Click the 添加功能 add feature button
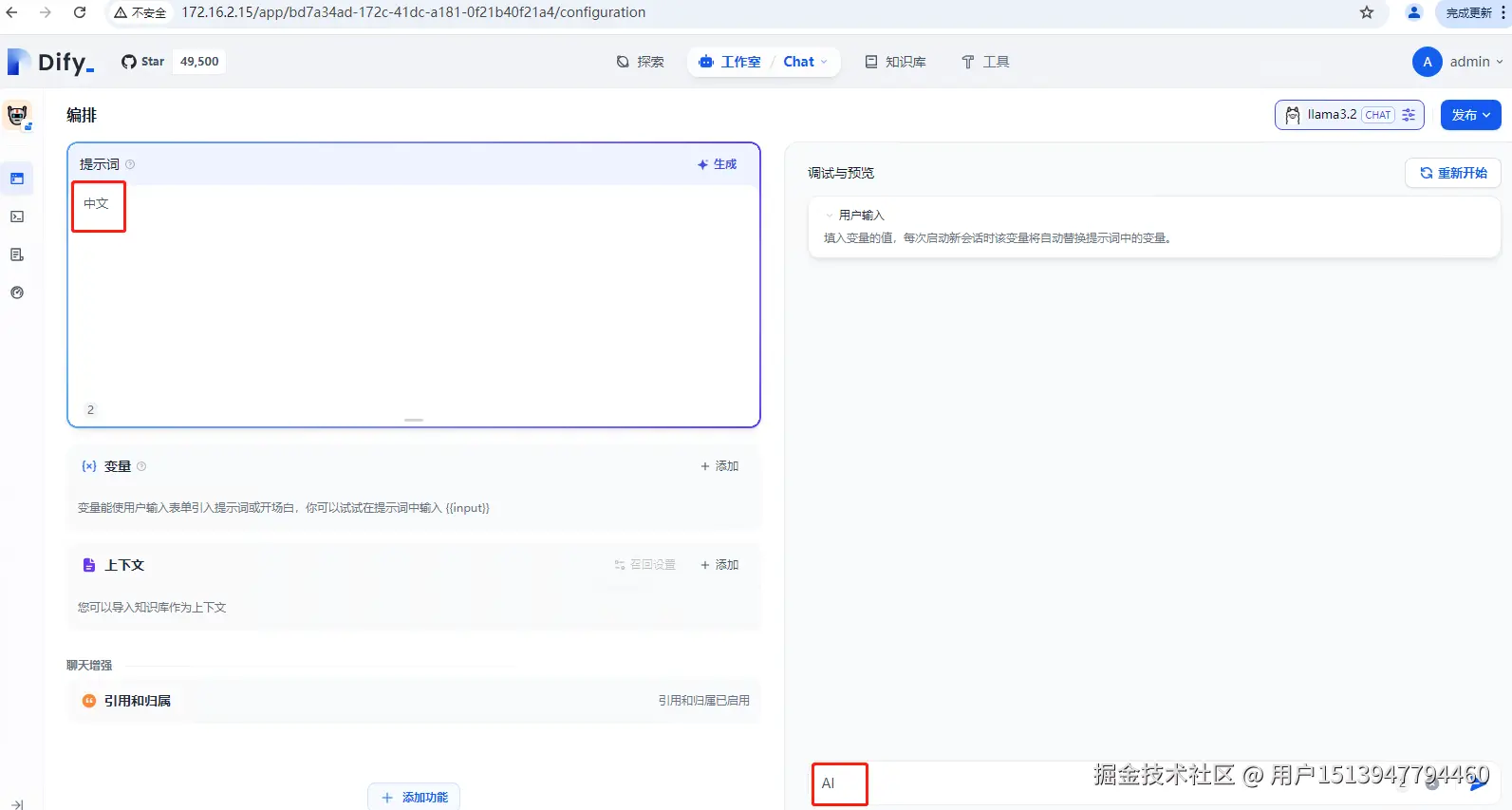1512x810 pixels. [414, 797]
